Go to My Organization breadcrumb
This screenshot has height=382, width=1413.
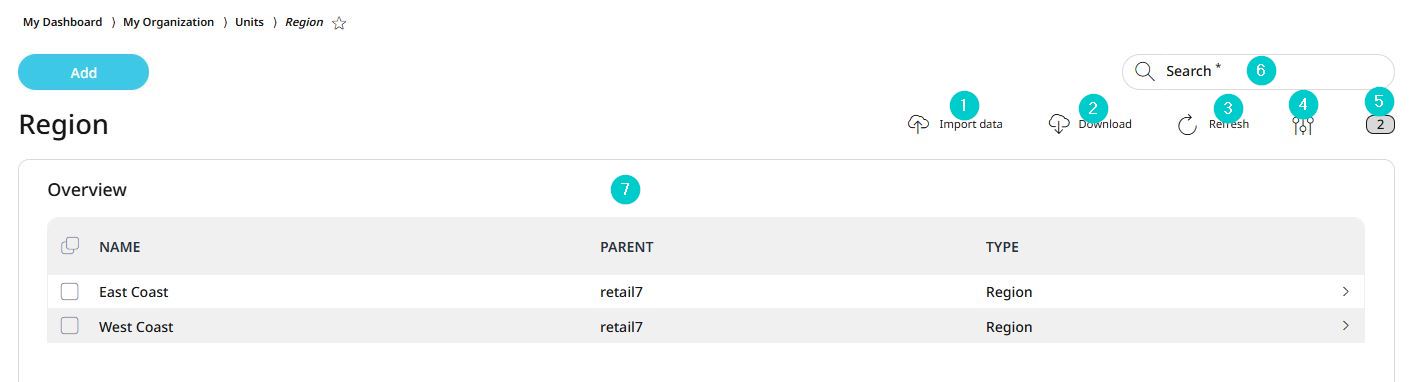coord(168,22)
